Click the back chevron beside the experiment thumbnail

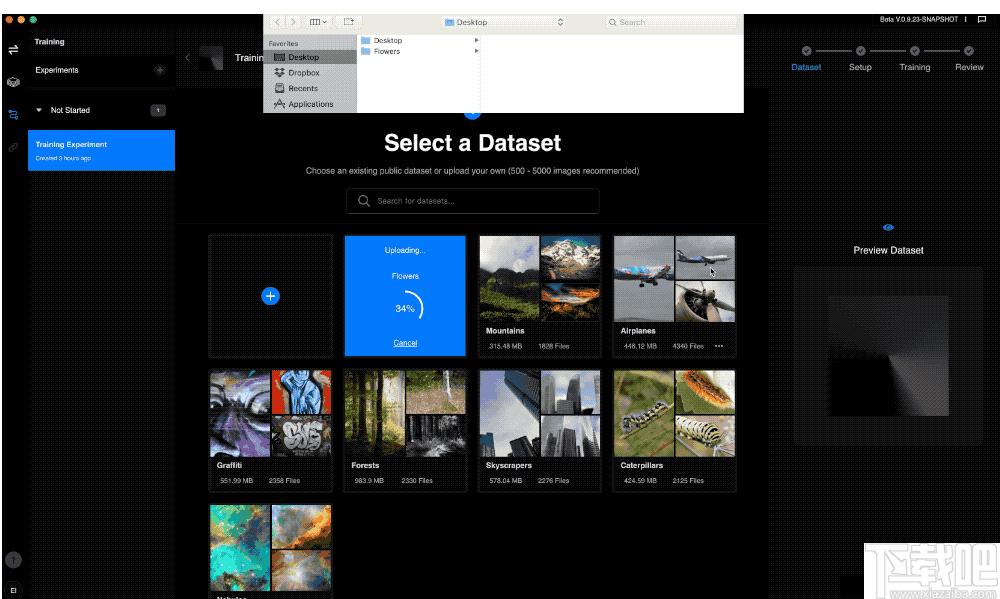coord(188,57)
